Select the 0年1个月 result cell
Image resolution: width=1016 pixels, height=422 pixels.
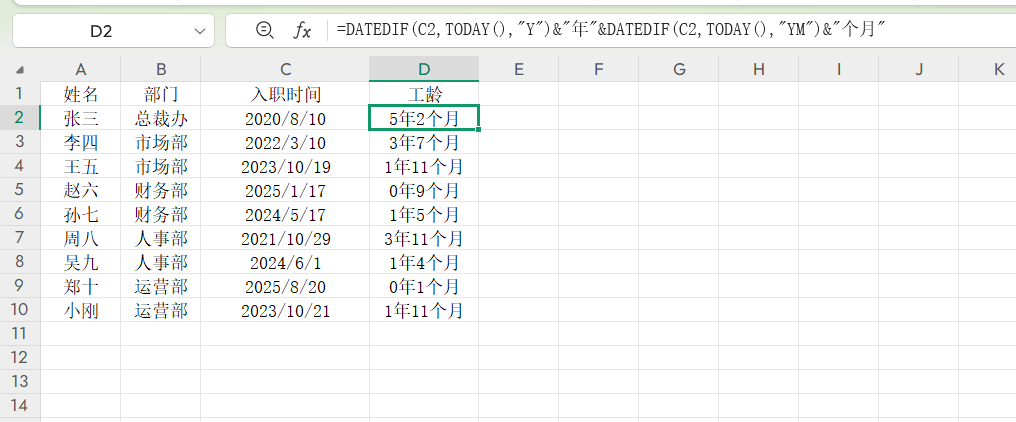(424, 286)
